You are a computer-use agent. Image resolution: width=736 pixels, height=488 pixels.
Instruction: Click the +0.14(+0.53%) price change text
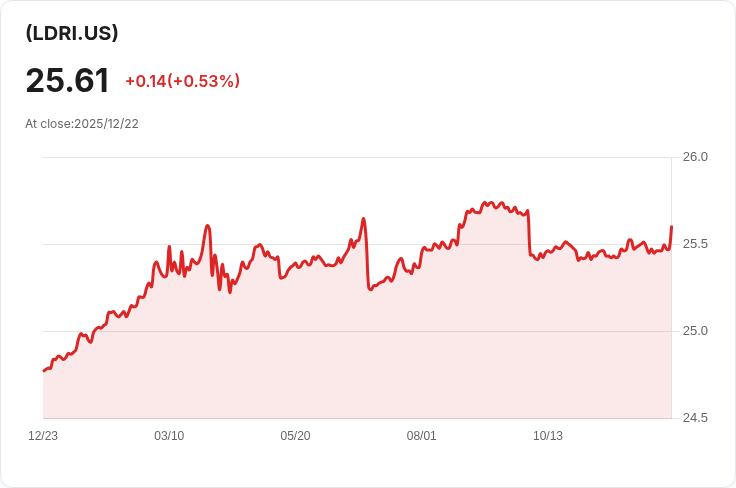click(183, 81)
